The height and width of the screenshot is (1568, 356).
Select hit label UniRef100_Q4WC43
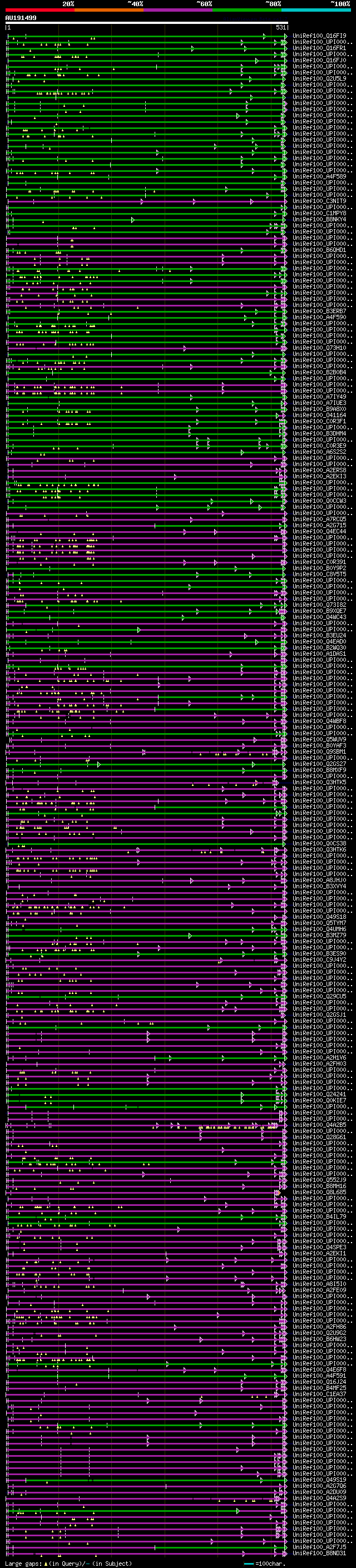click(319, 617)
